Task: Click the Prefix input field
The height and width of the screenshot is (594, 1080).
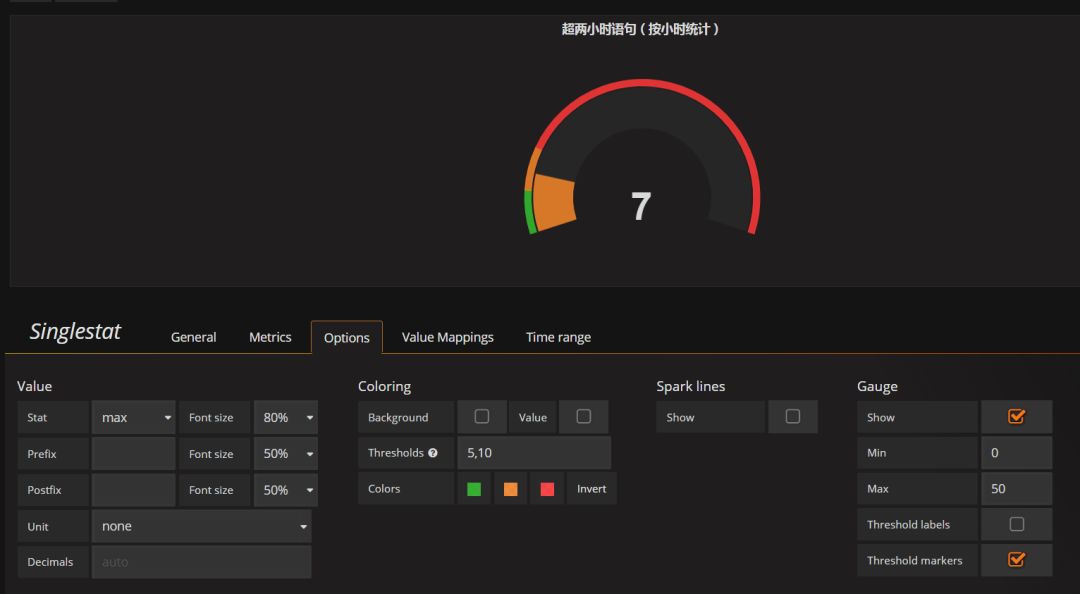Action: tap(134, 453)
